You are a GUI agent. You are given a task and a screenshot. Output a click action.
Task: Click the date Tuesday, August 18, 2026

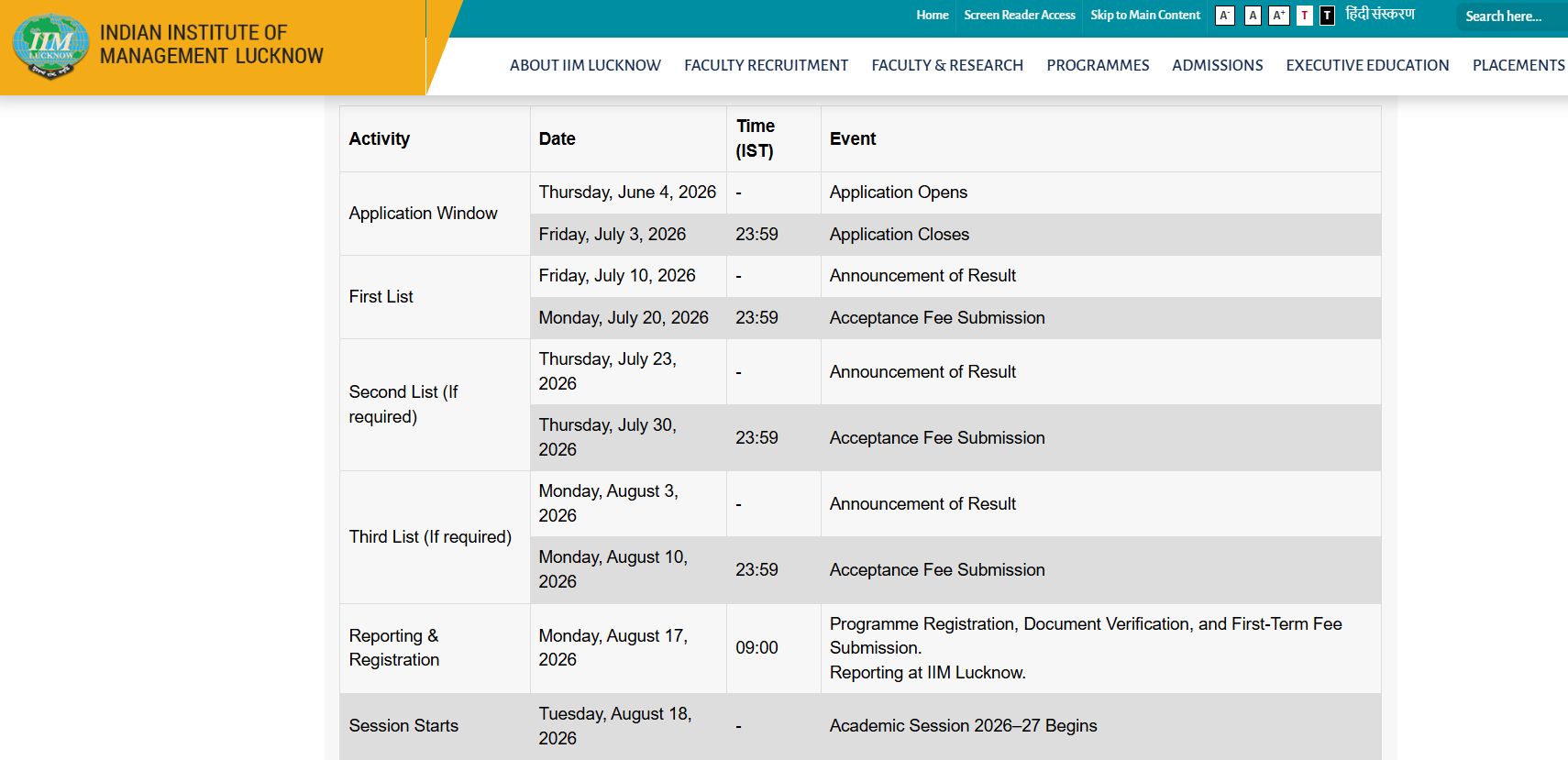[x=615, y=726]
